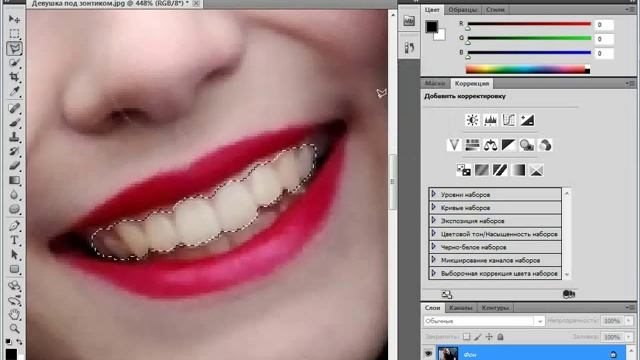Select the Blur tool
The height and width of the screenshot is (360, 640).
[14, 194]
